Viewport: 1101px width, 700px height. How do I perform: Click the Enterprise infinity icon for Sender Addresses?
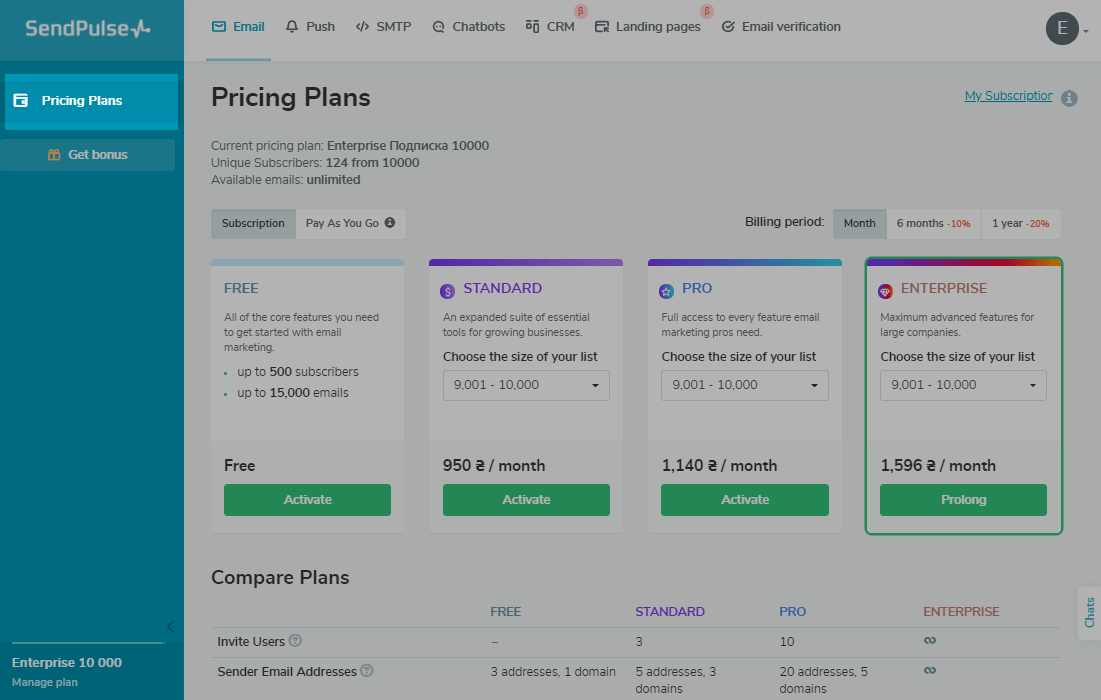coord(930,671)
